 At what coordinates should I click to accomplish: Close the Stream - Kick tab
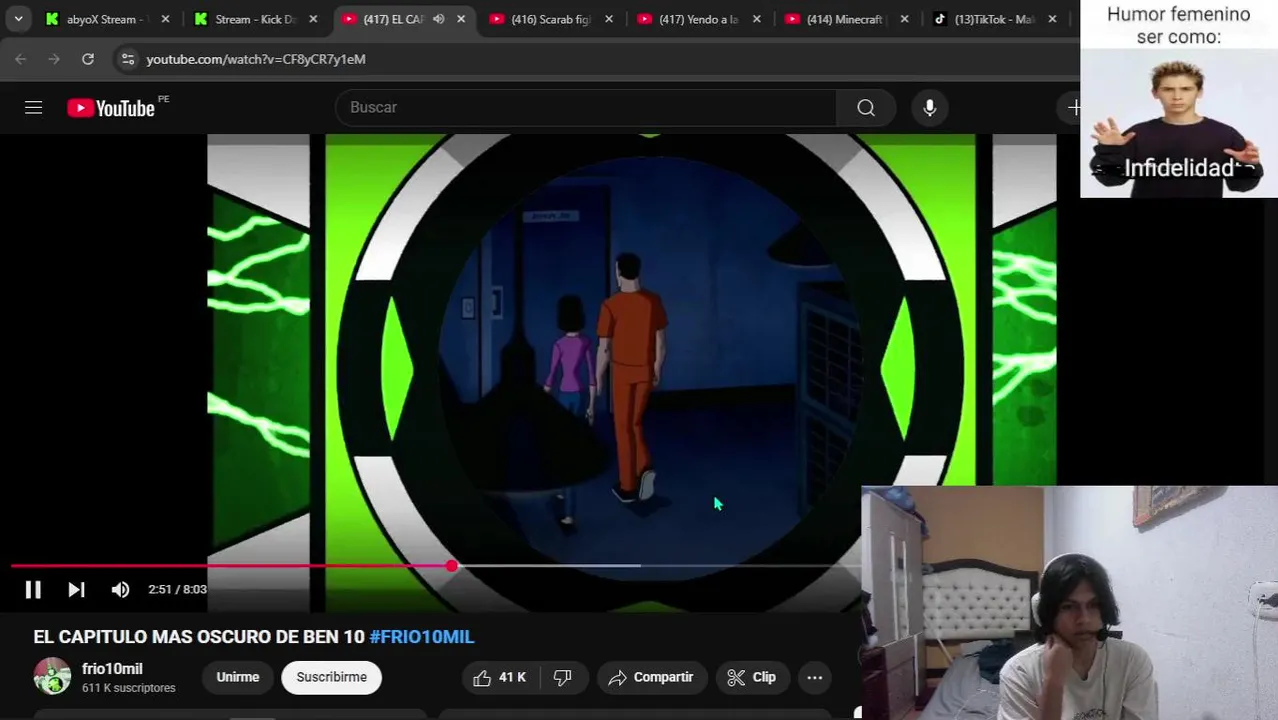[x=313, y=19]
